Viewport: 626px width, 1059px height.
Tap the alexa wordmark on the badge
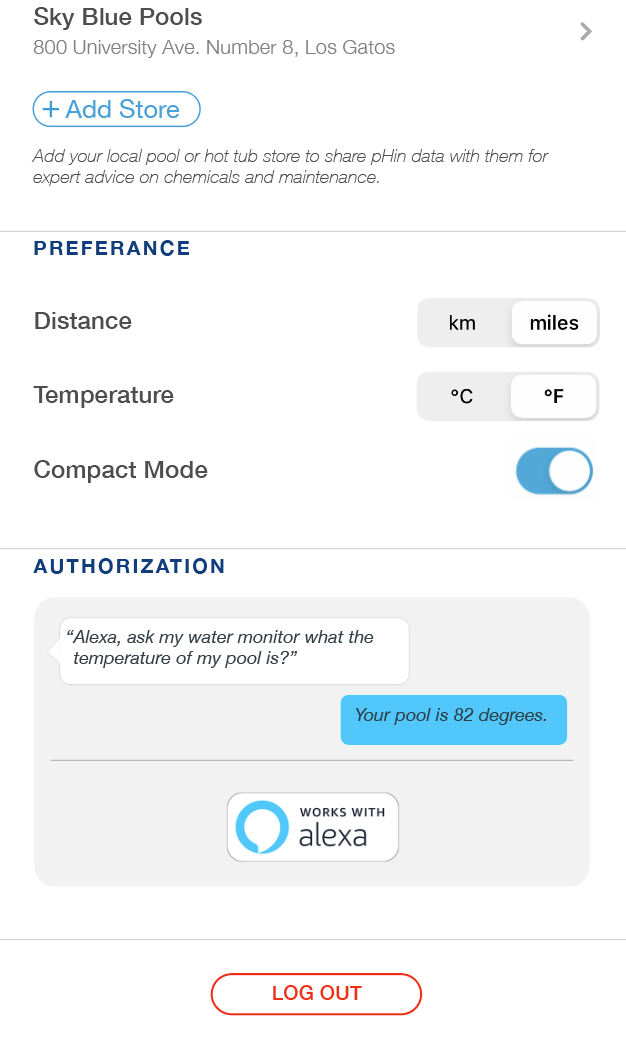(x=333, y=836)
